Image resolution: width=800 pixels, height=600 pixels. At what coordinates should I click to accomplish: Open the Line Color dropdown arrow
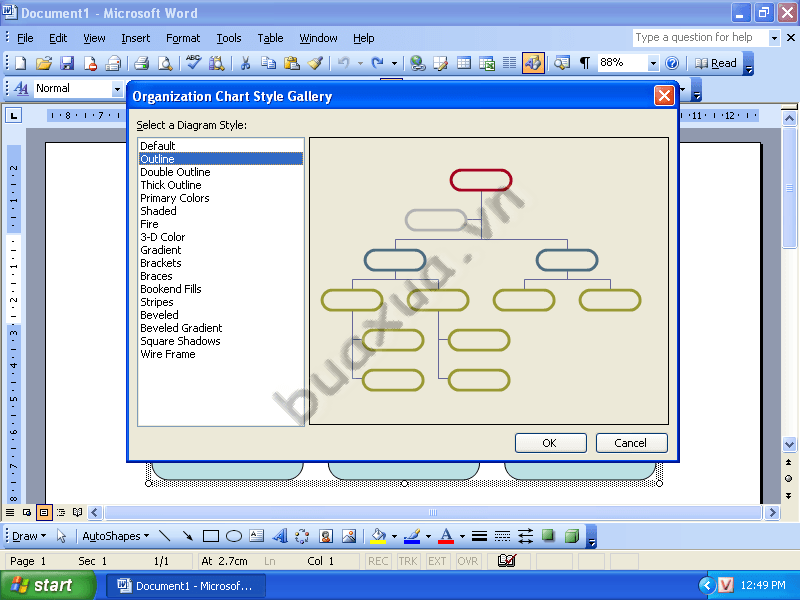click(x=428, y=536)
